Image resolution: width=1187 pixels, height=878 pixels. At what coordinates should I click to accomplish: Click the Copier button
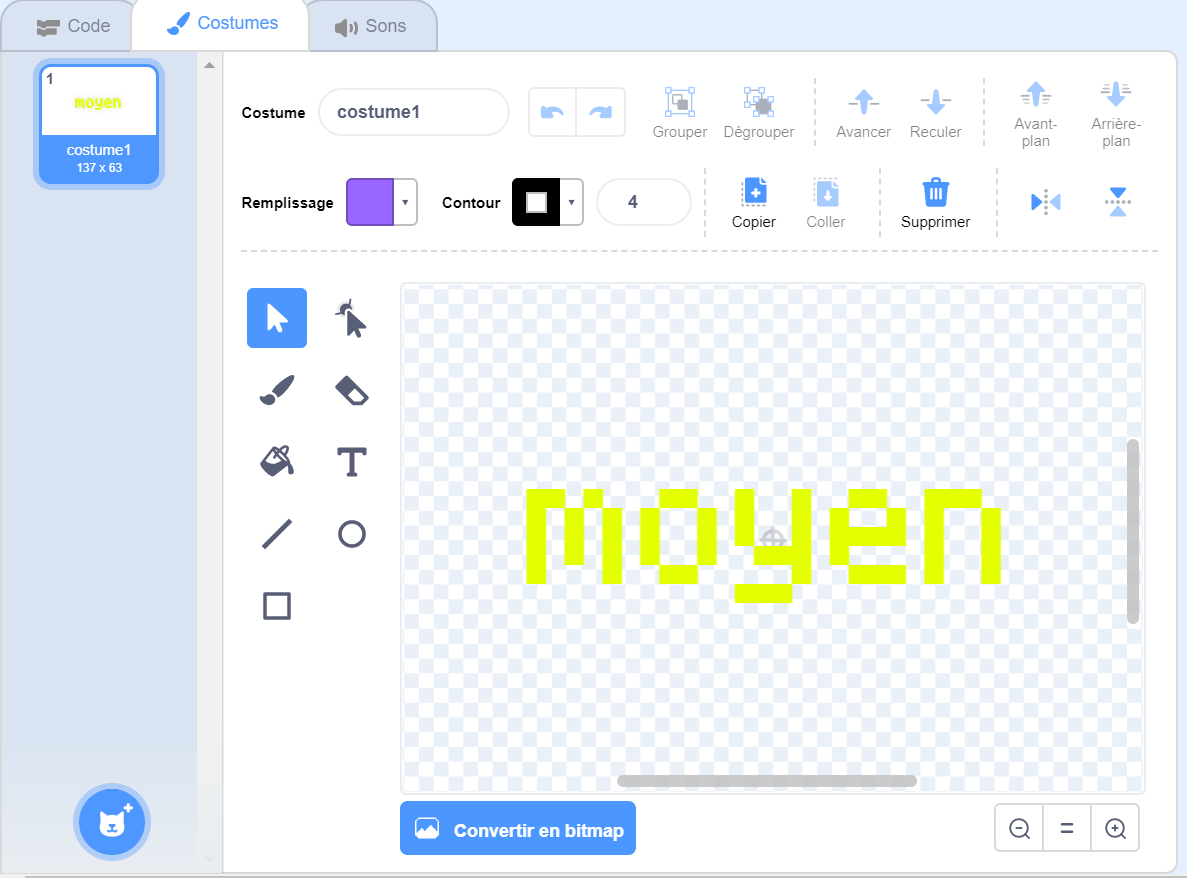tap(753, 201)
